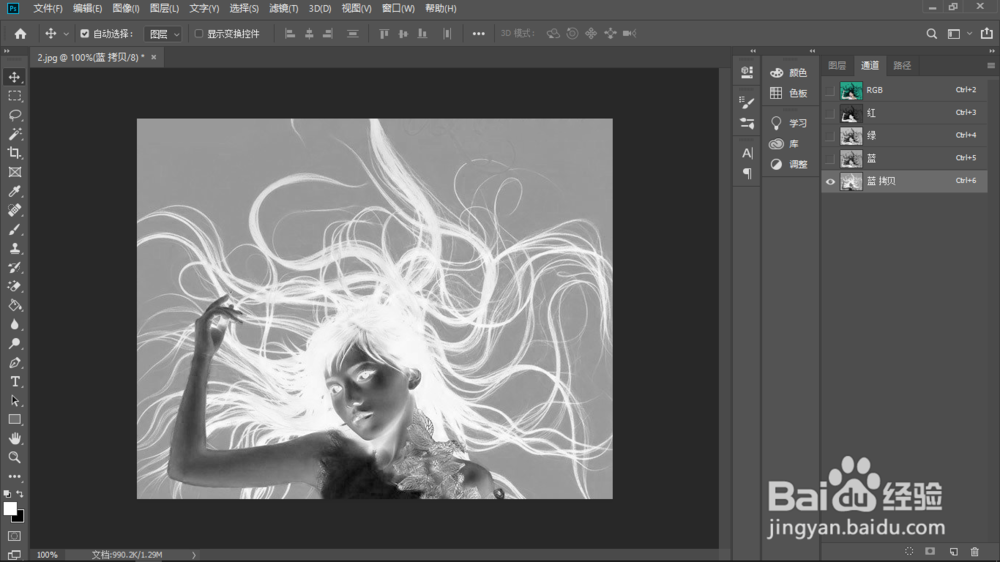The image size is (1000, 562).
Task: Reset default foreground and background colors
Action: tap(7, 494)
